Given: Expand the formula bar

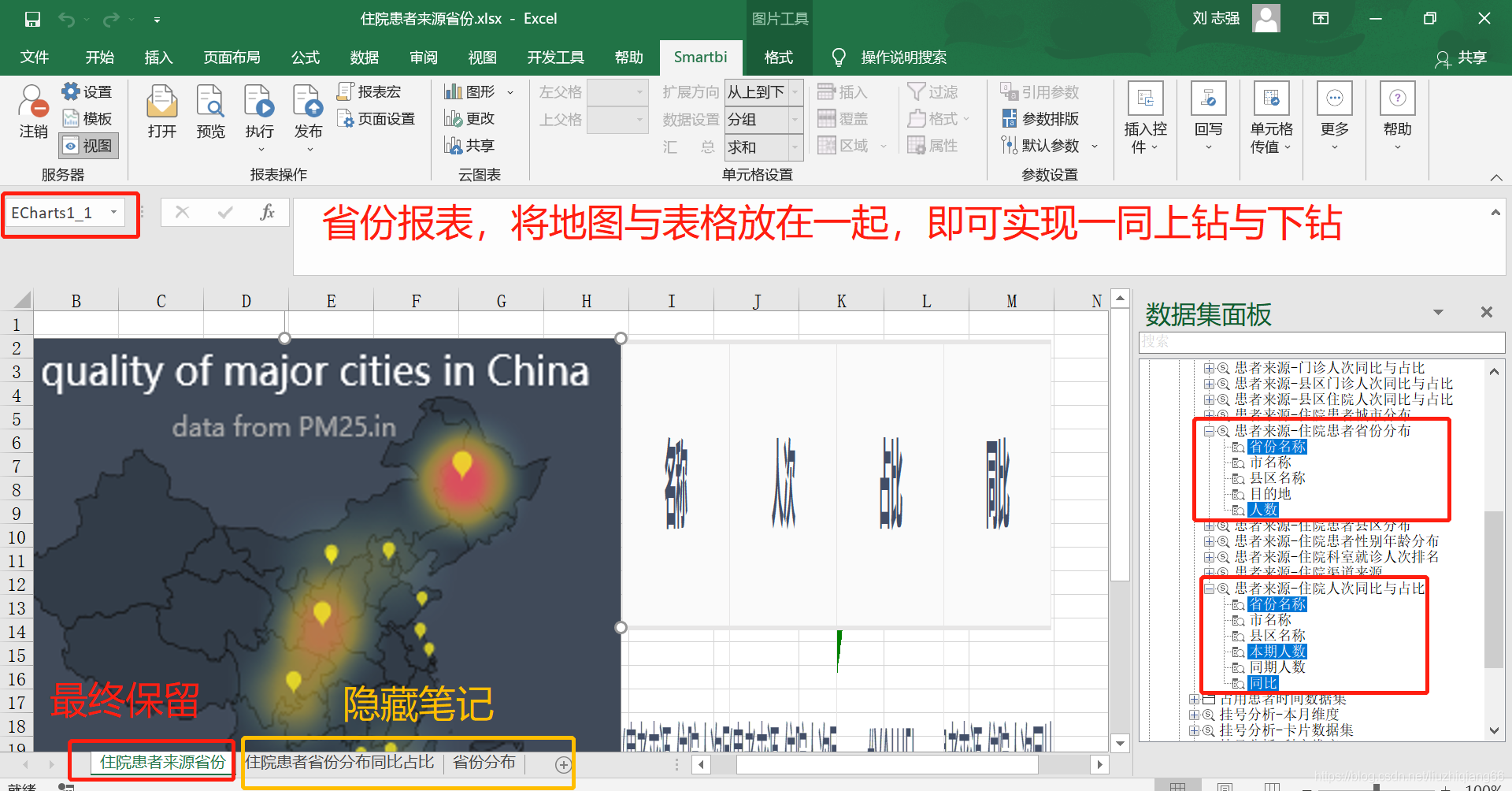Looking at the screenshot, I should (1495, 213).
